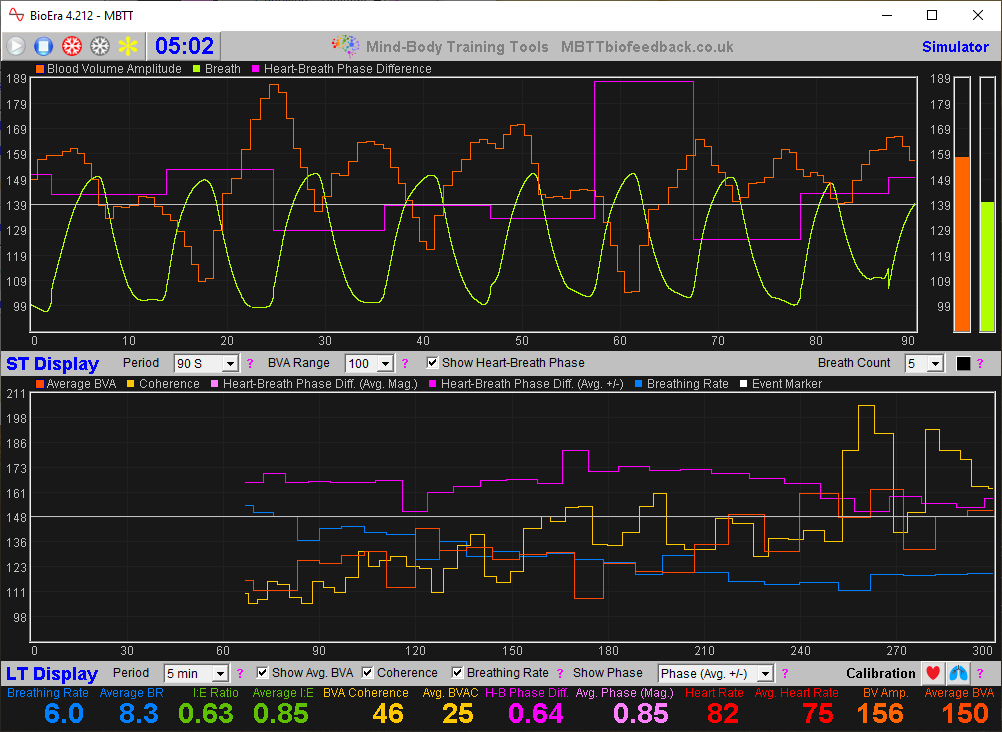Click the Mind-Body Training Tools logo icon
The height and width of the screenshot is (732, 1002).
[345, 45]
